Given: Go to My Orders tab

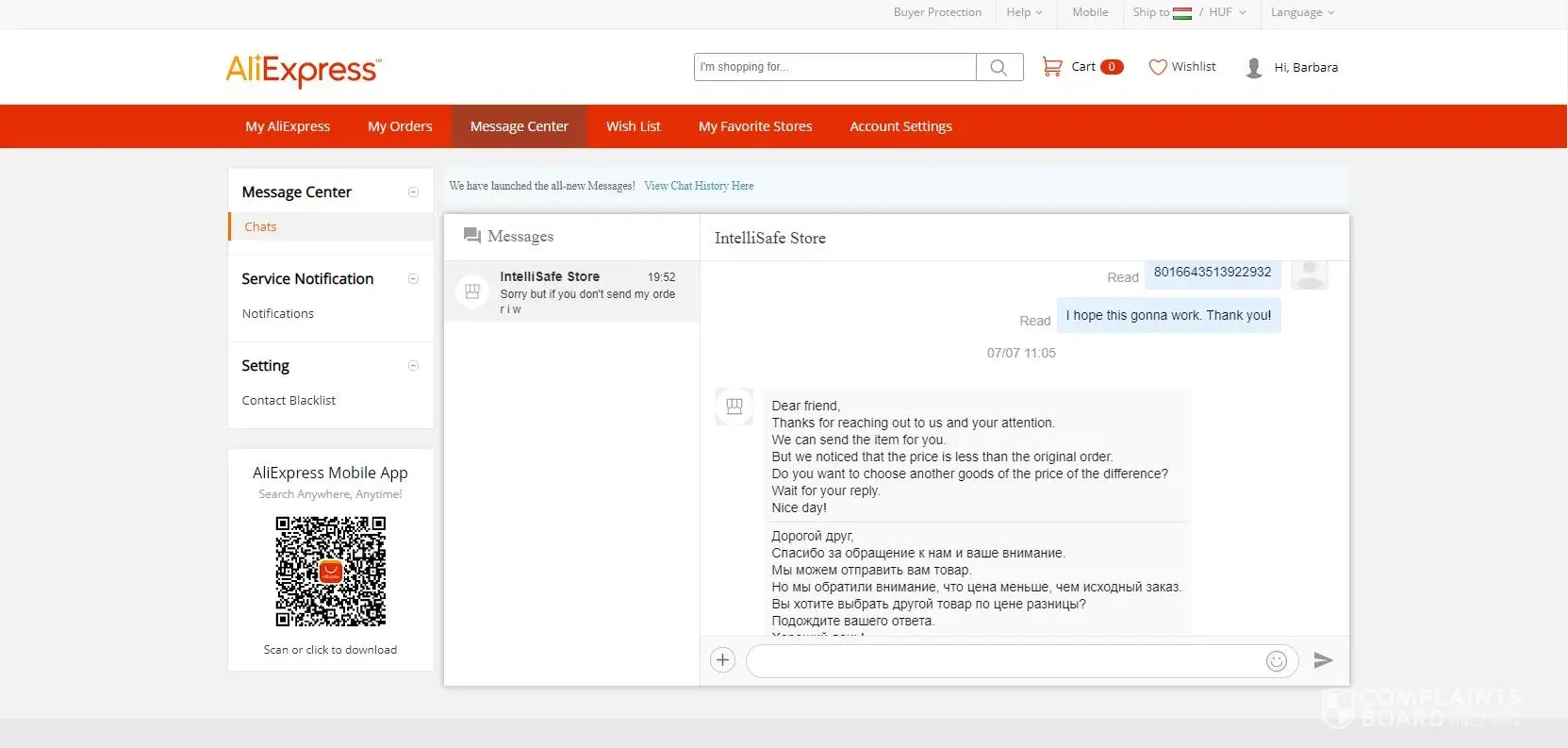Looking at the screenshot, I should tap(400, 126).
